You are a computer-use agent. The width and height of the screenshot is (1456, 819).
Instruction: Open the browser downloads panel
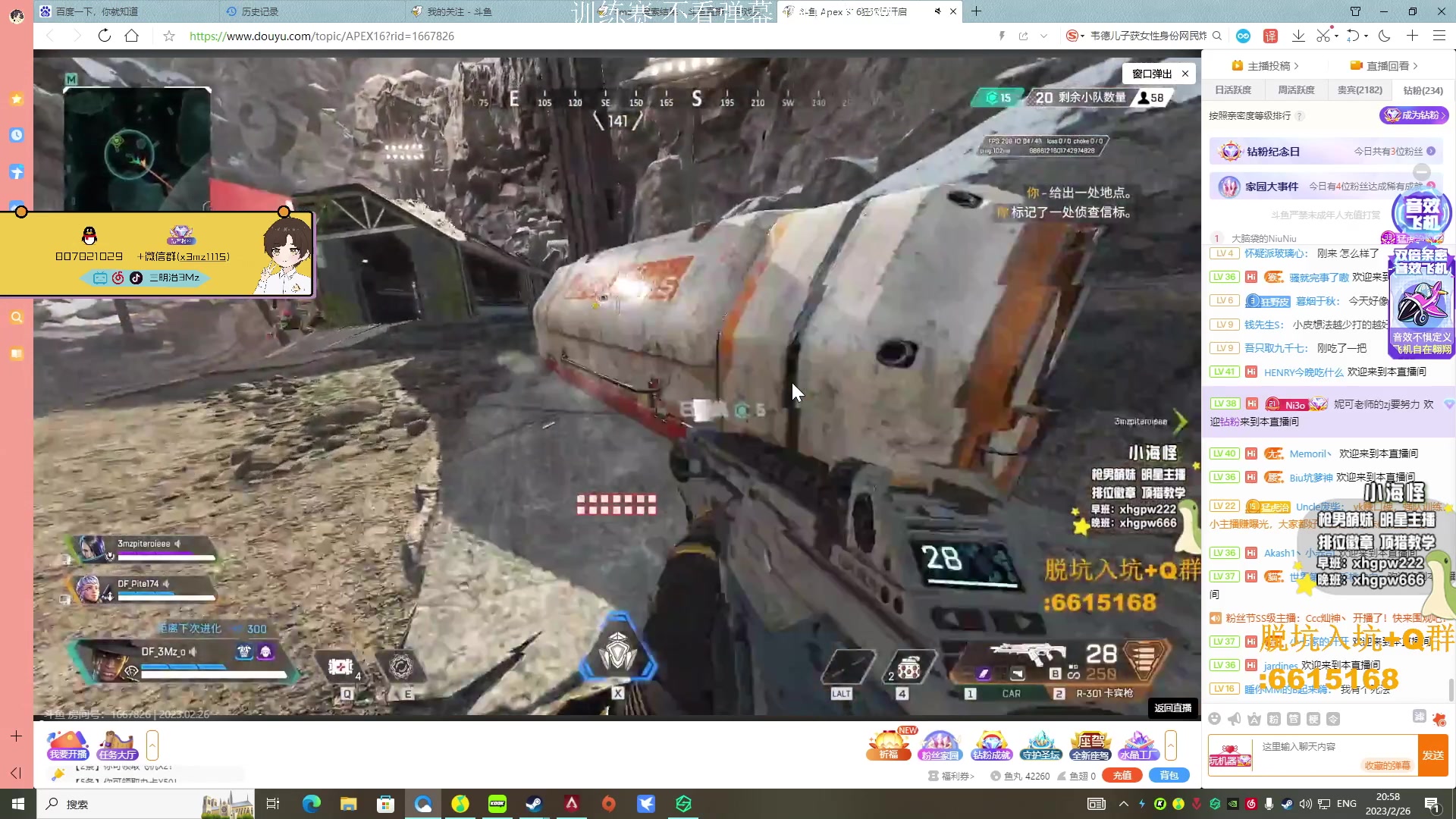(x=1298, y=36)
